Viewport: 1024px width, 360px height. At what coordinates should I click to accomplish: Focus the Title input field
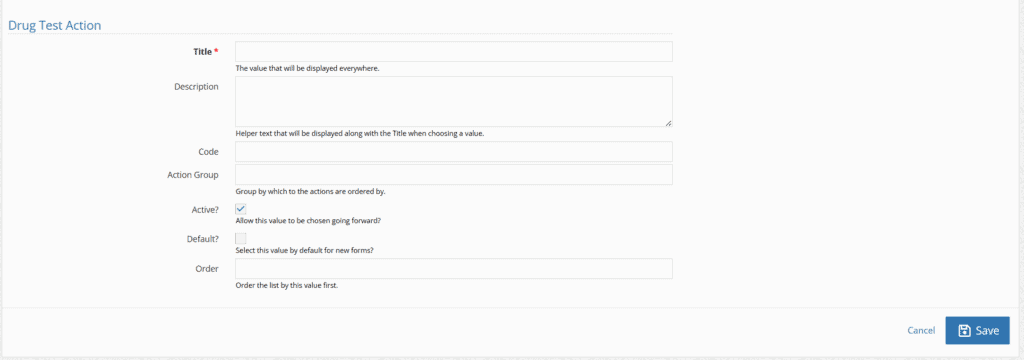coord(454,52)
